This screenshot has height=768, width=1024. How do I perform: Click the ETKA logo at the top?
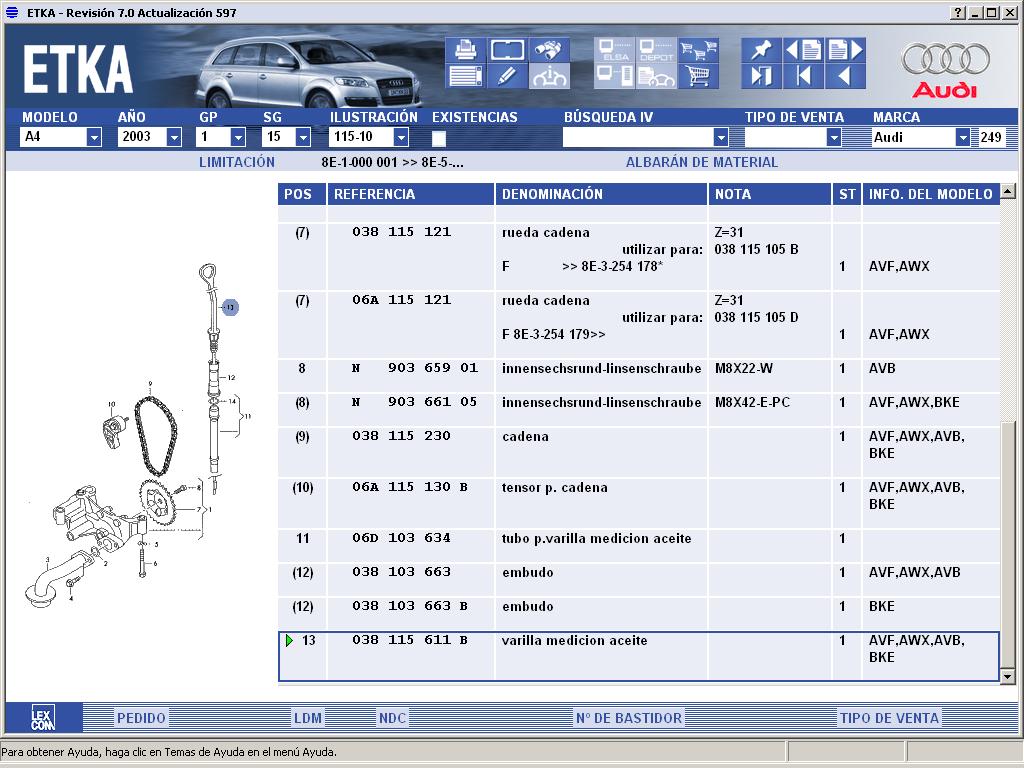tap(78, 69)
